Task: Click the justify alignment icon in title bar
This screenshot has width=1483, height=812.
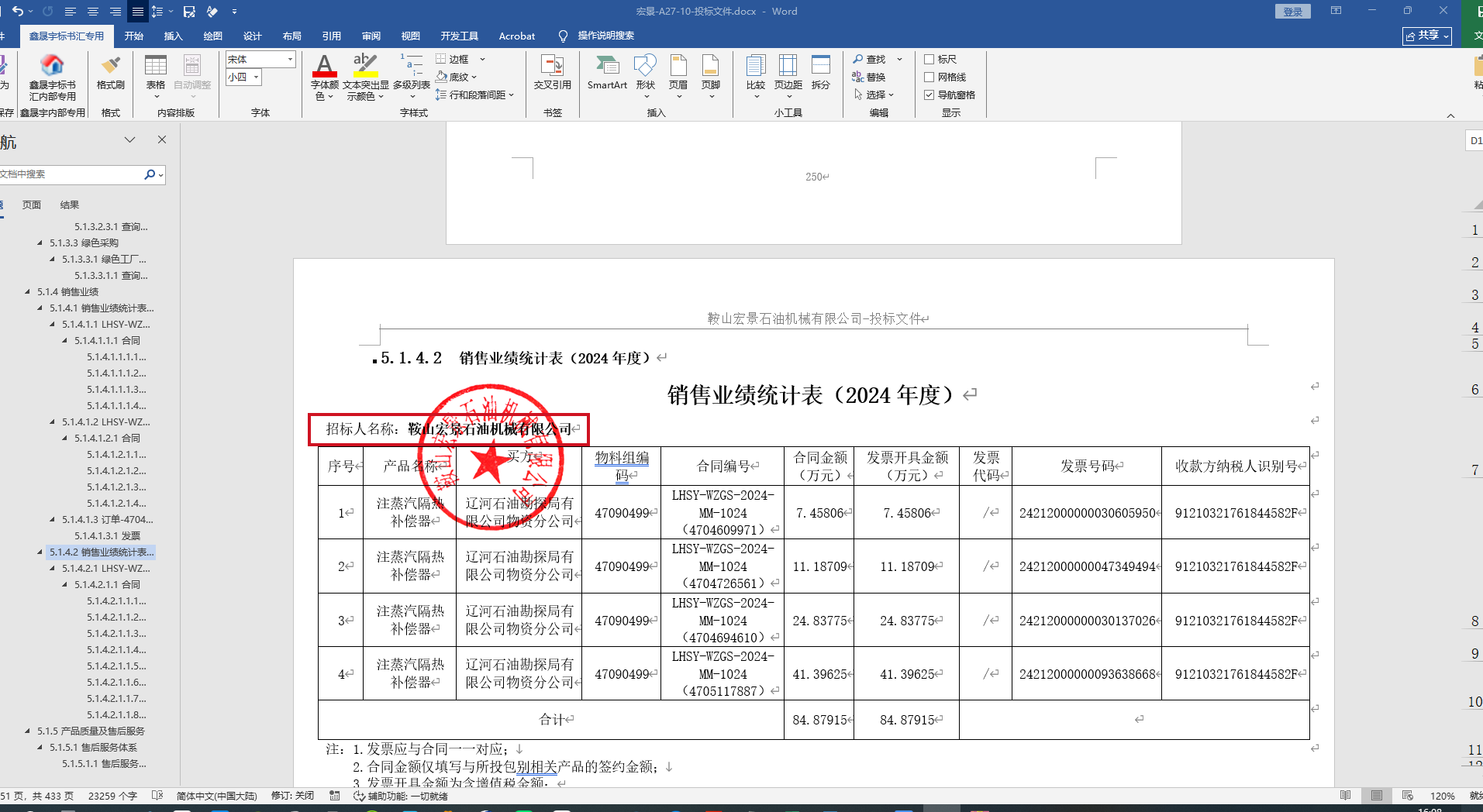Action: pyautogui.click(x=138, y=12)
